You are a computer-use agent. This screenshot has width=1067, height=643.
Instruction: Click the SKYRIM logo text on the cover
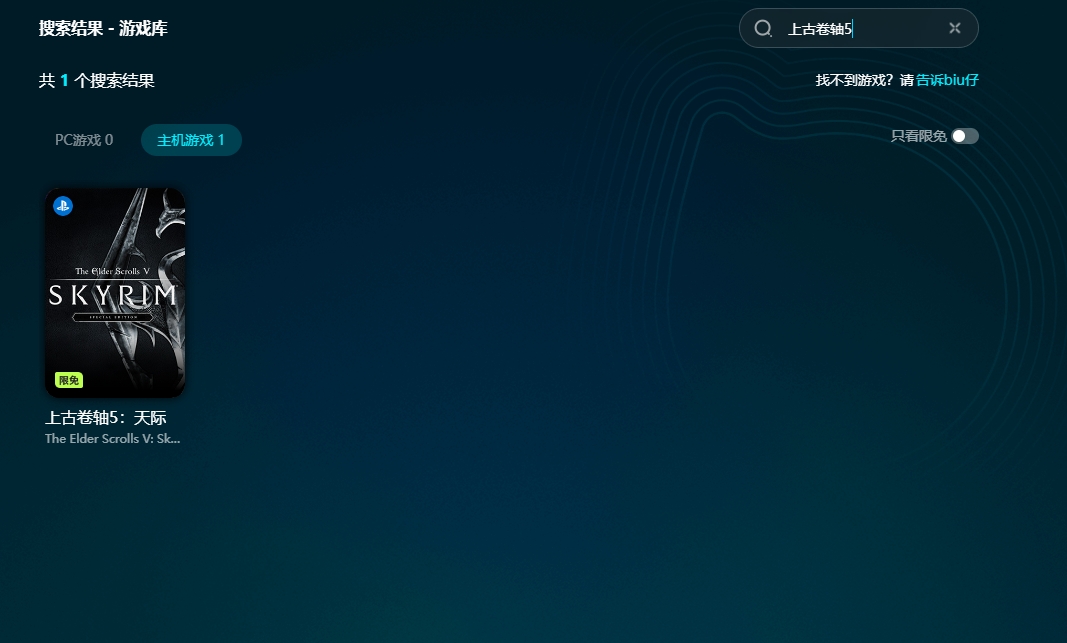point(114,295)
